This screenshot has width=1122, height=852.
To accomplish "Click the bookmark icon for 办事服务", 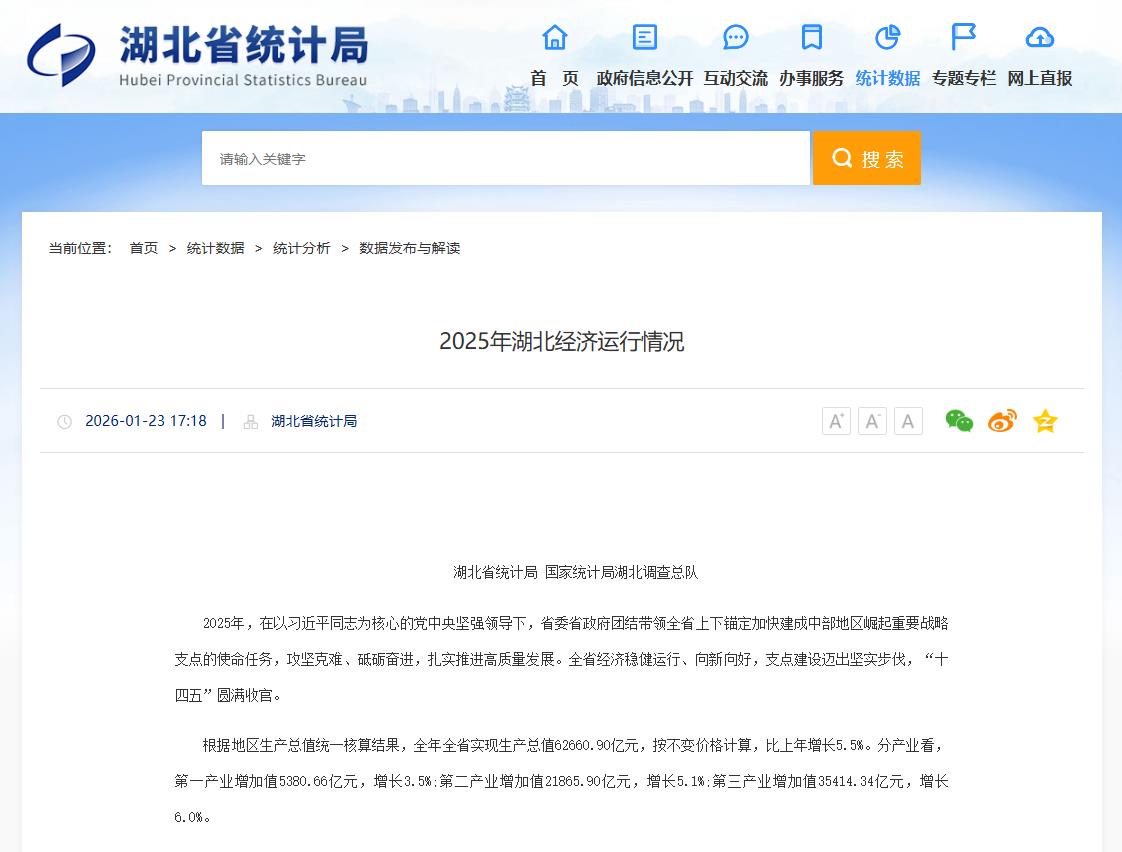I will pyautogui.click(x=811, y=38).
